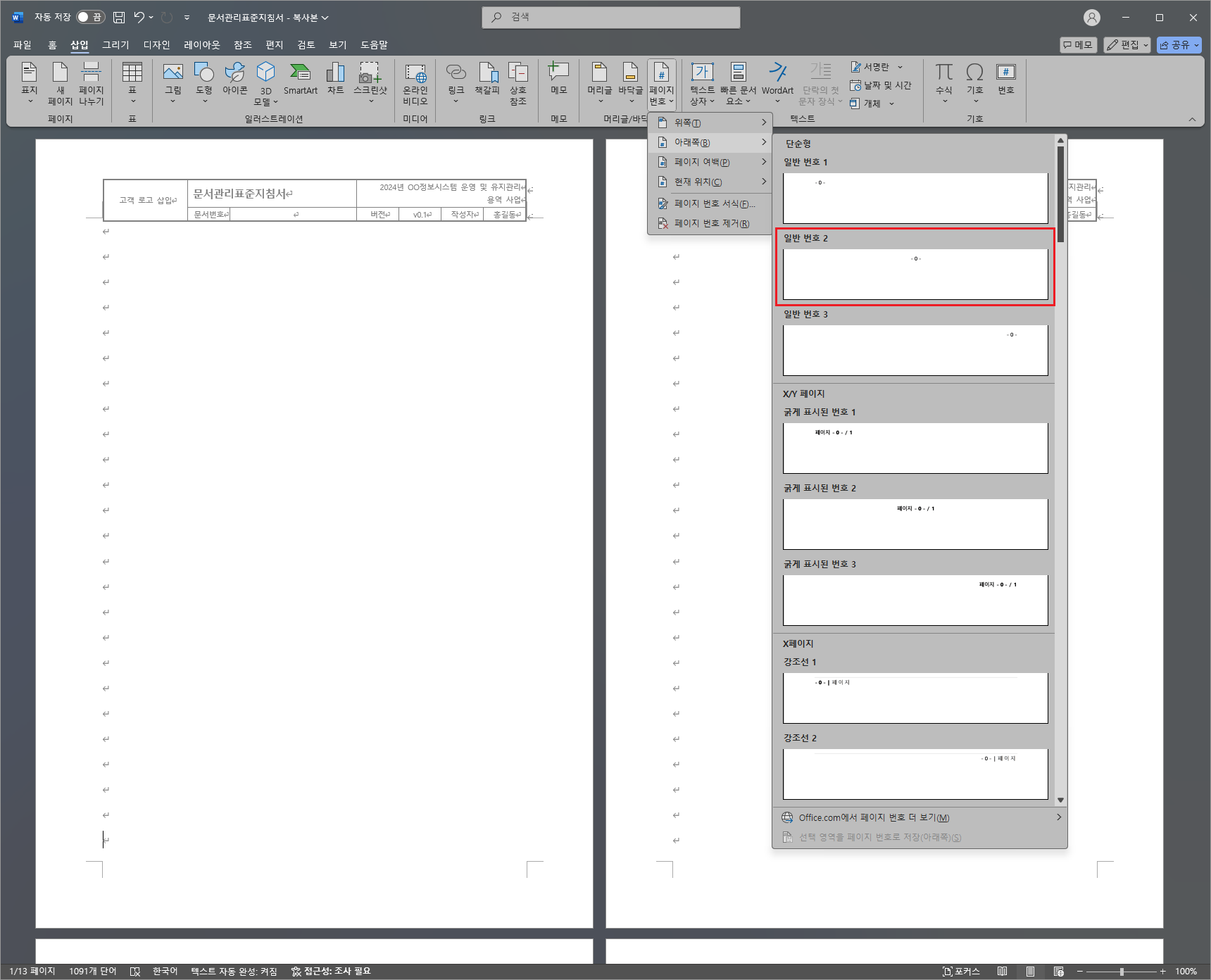
Task: Switch to the Home (홈) tab
Action: pos(52,44)
